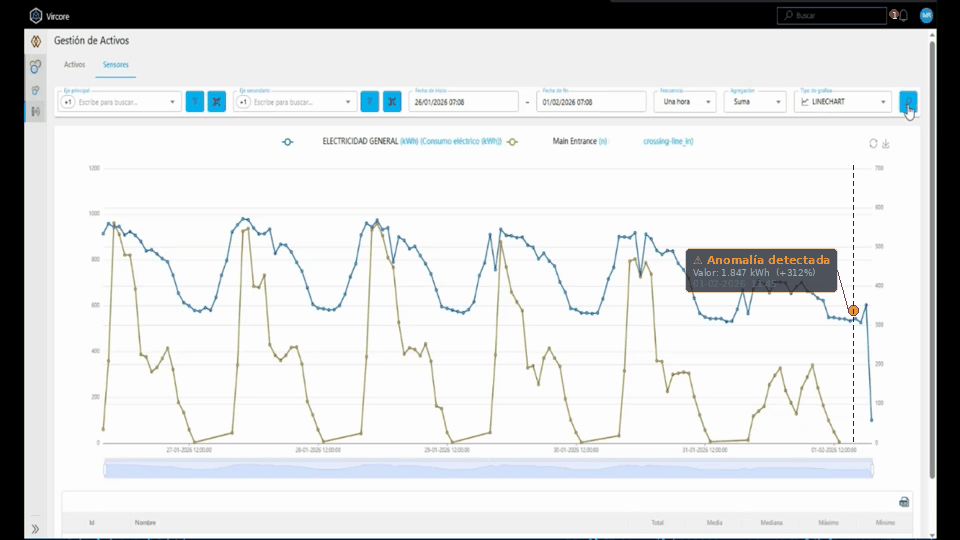Click the +1 chip in Eje principal
Image resolution: width=960 pixels, height=540 pixels.
(x=68, y=102)
